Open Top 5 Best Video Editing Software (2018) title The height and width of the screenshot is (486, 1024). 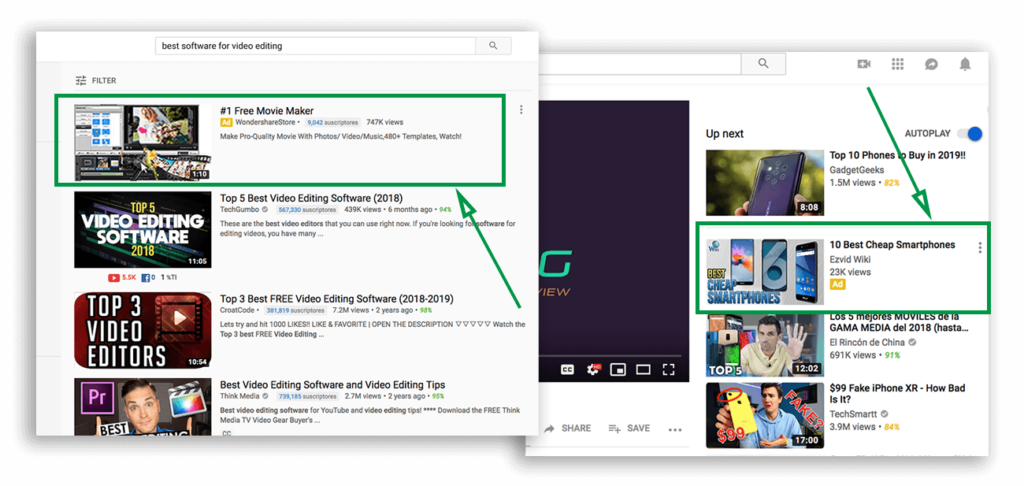click(x=312, y=198)
